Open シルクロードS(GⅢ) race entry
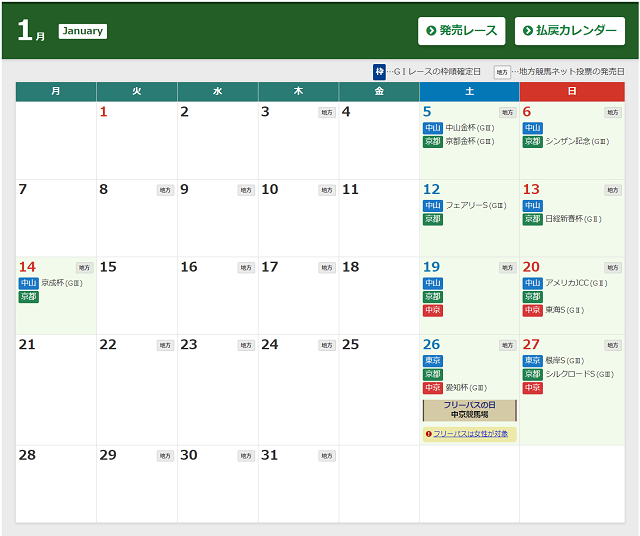Screen dimensions: 640x536 [x=580, y=374]
